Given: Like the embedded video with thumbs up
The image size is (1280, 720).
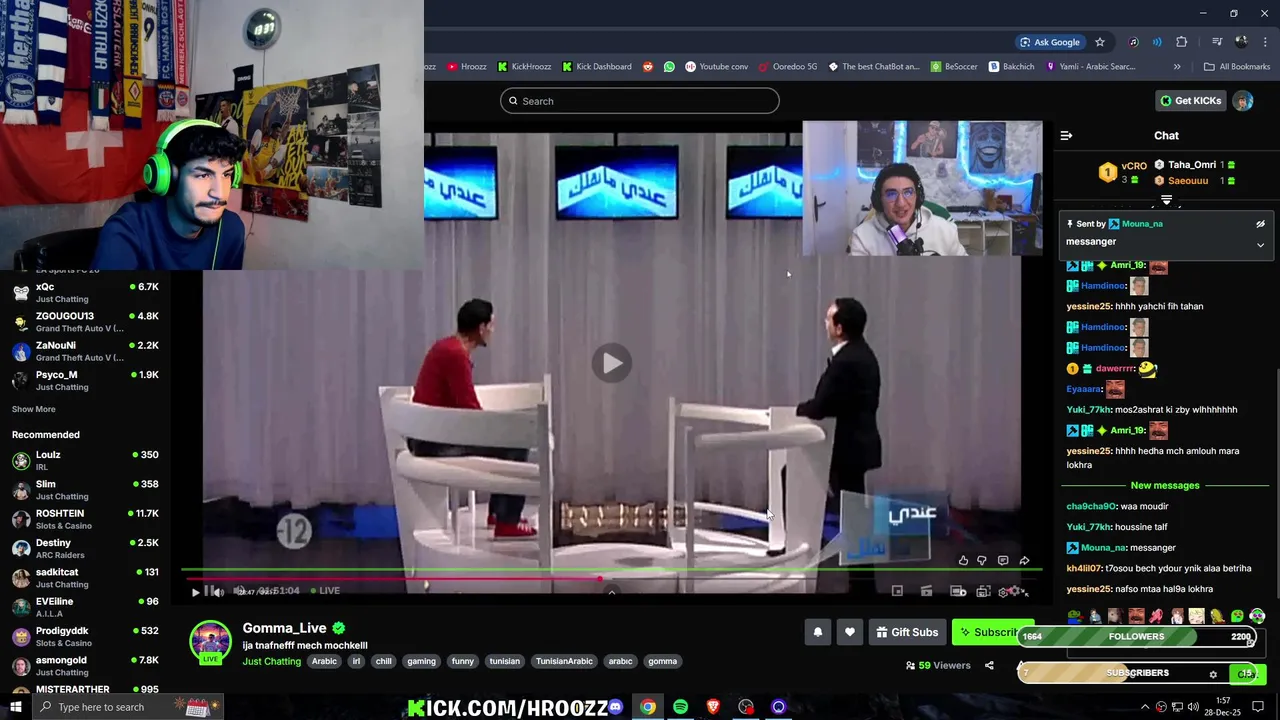Looking at the screenshot, I should 963,561.
